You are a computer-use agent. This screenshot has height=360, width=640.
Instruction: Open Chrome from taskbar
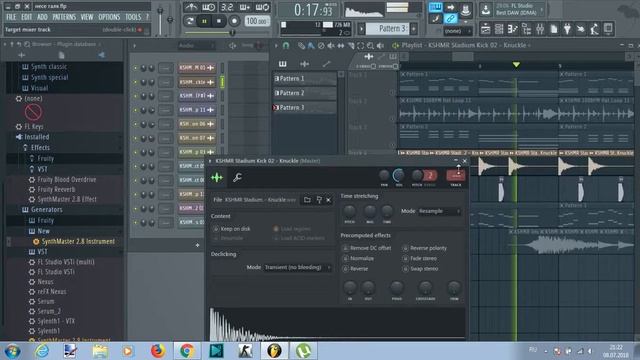[x=187, y=351]
